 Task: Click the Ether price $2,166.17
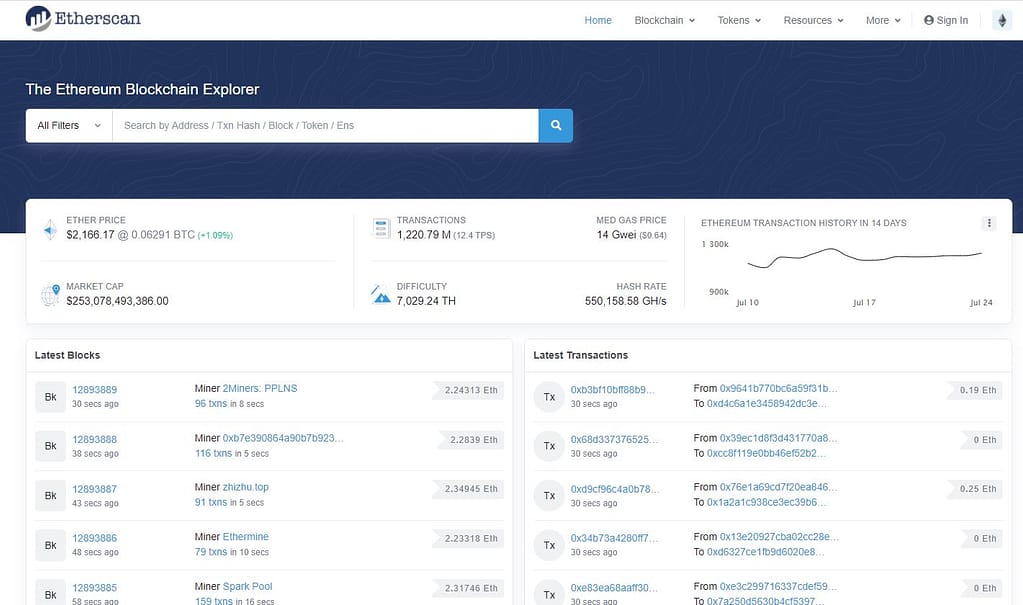coord(90,234)
